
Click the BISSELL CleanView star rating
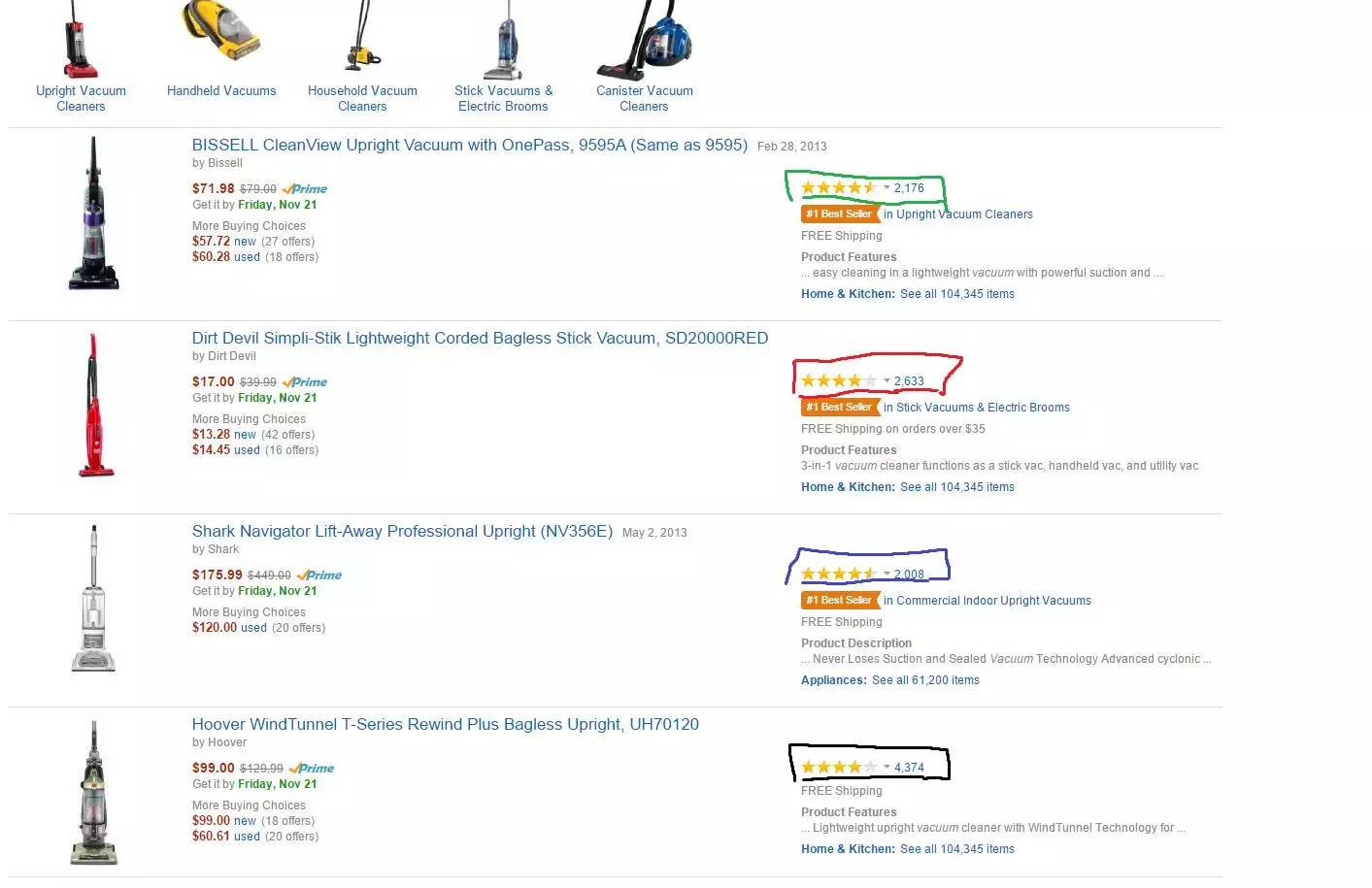coord(839,188)
